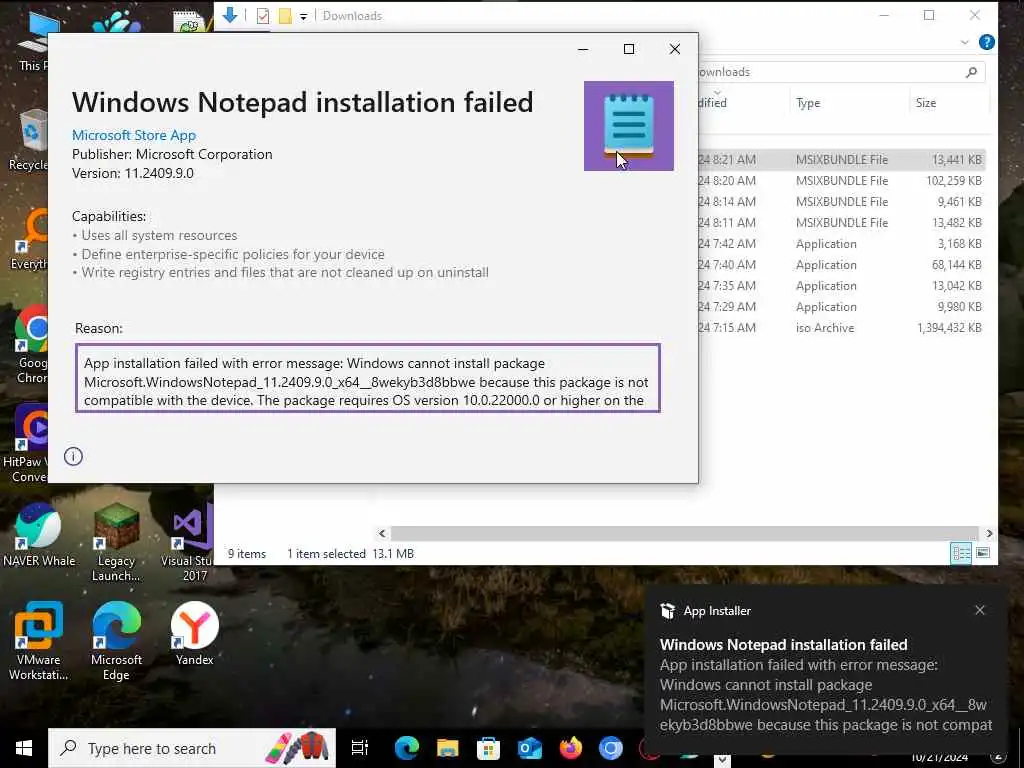Open the blue circular browser icon on the taskbar

click(611, 748)
